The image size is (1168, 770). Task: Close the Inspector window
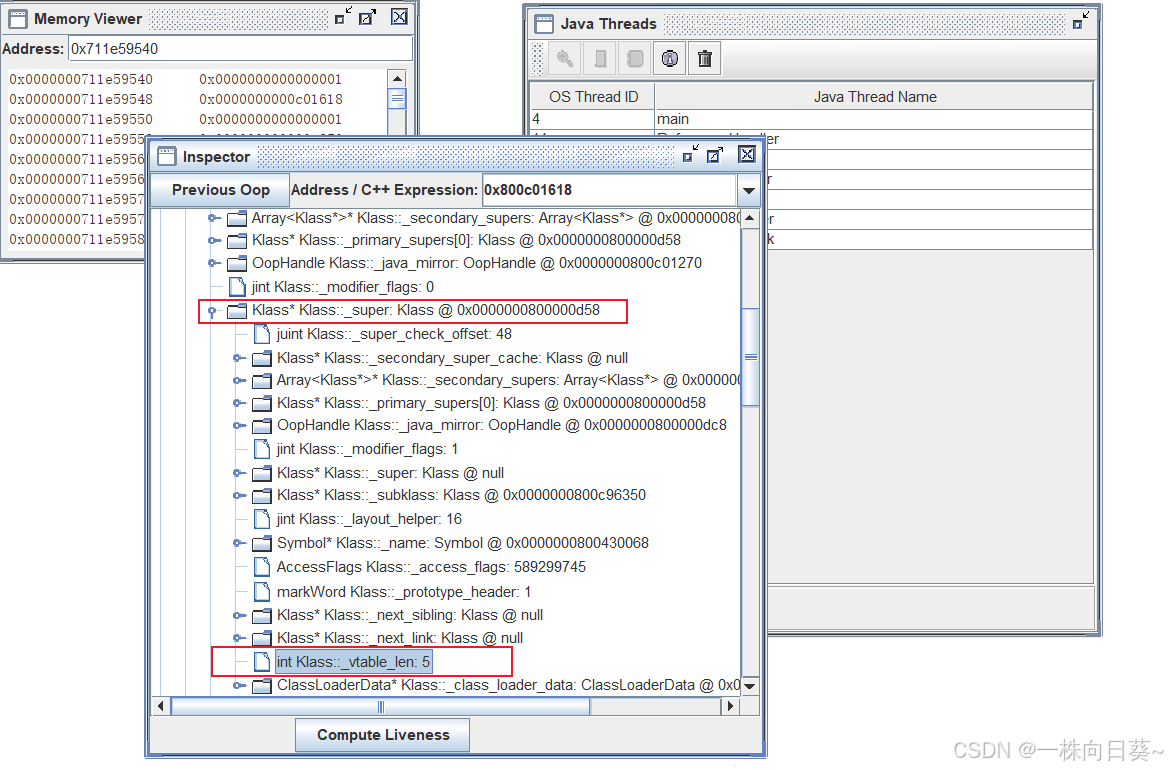(x=746, y=154)
